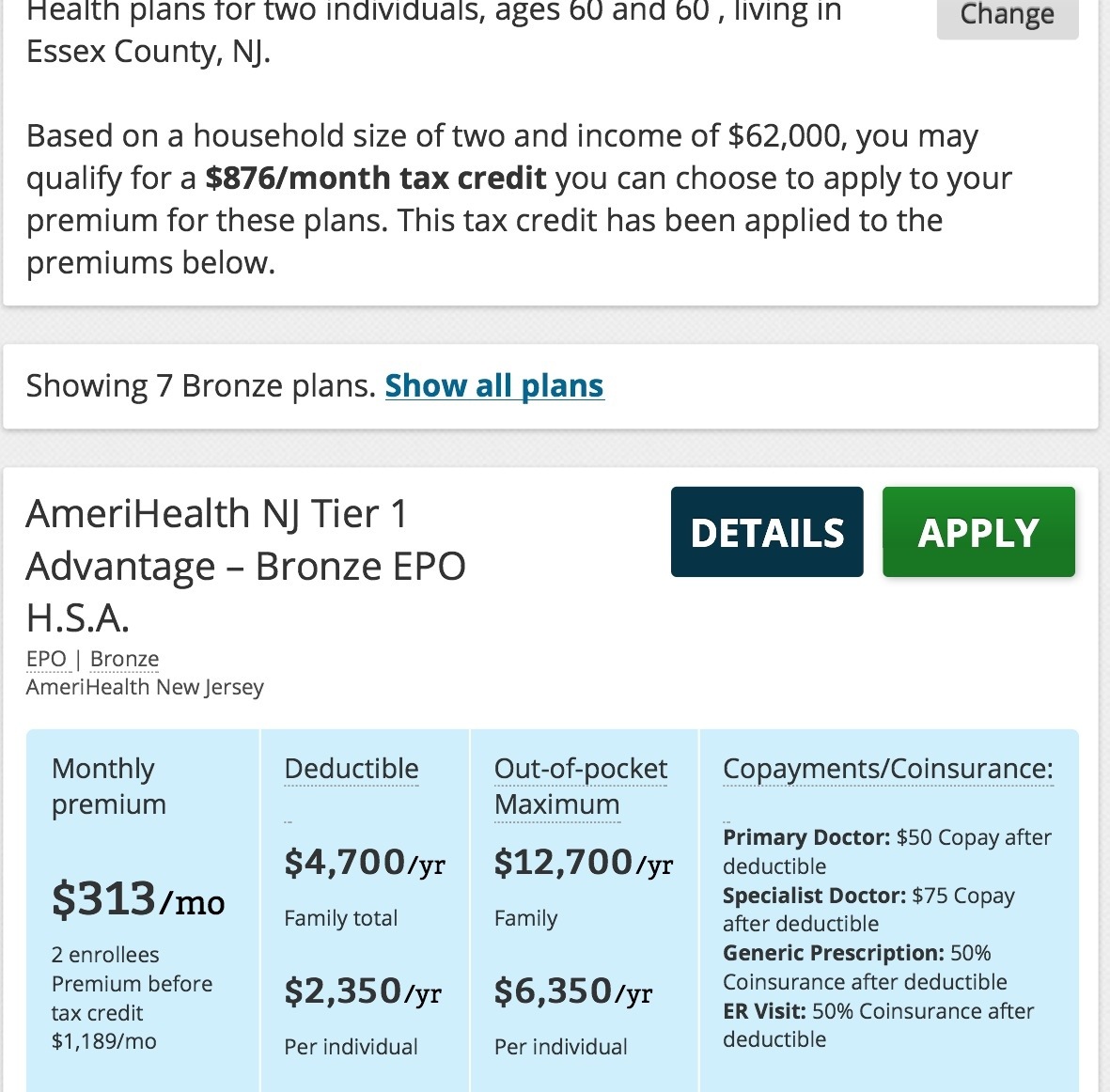Click the $6,350/yr per-individual out-of-pocket amount

tap(572, 991)
